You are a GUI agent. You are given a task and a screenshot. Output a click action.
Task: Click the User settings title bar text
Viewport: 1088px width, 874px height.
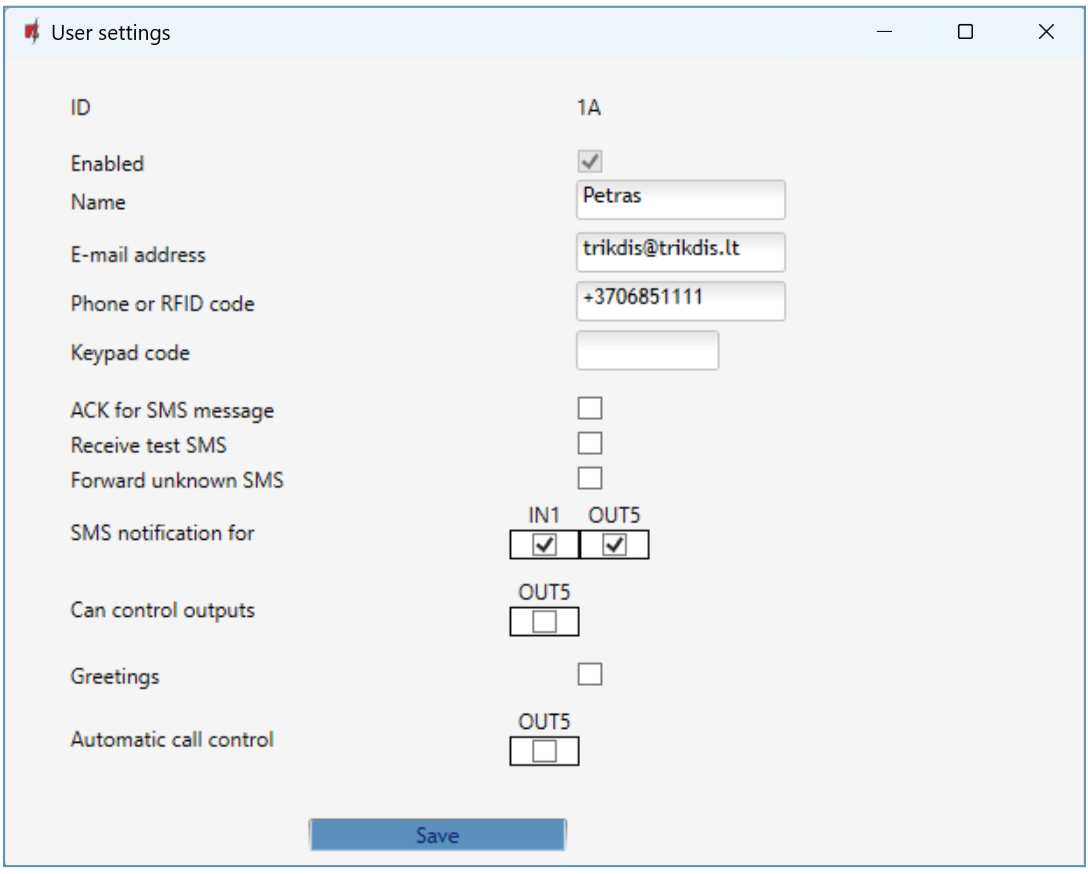pos(111,33)
